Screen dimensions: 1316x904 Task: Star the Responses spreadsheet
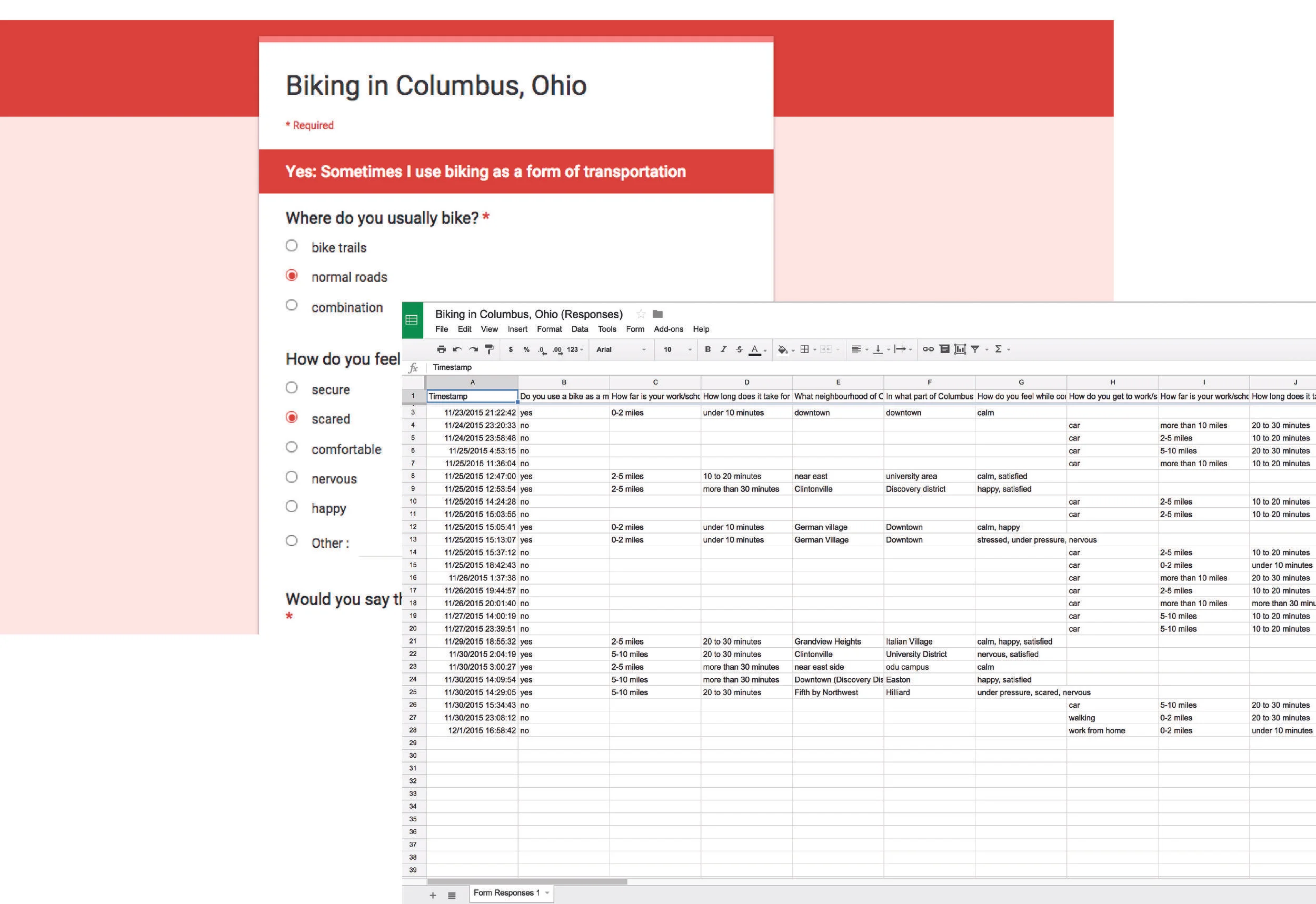point(641,314)
